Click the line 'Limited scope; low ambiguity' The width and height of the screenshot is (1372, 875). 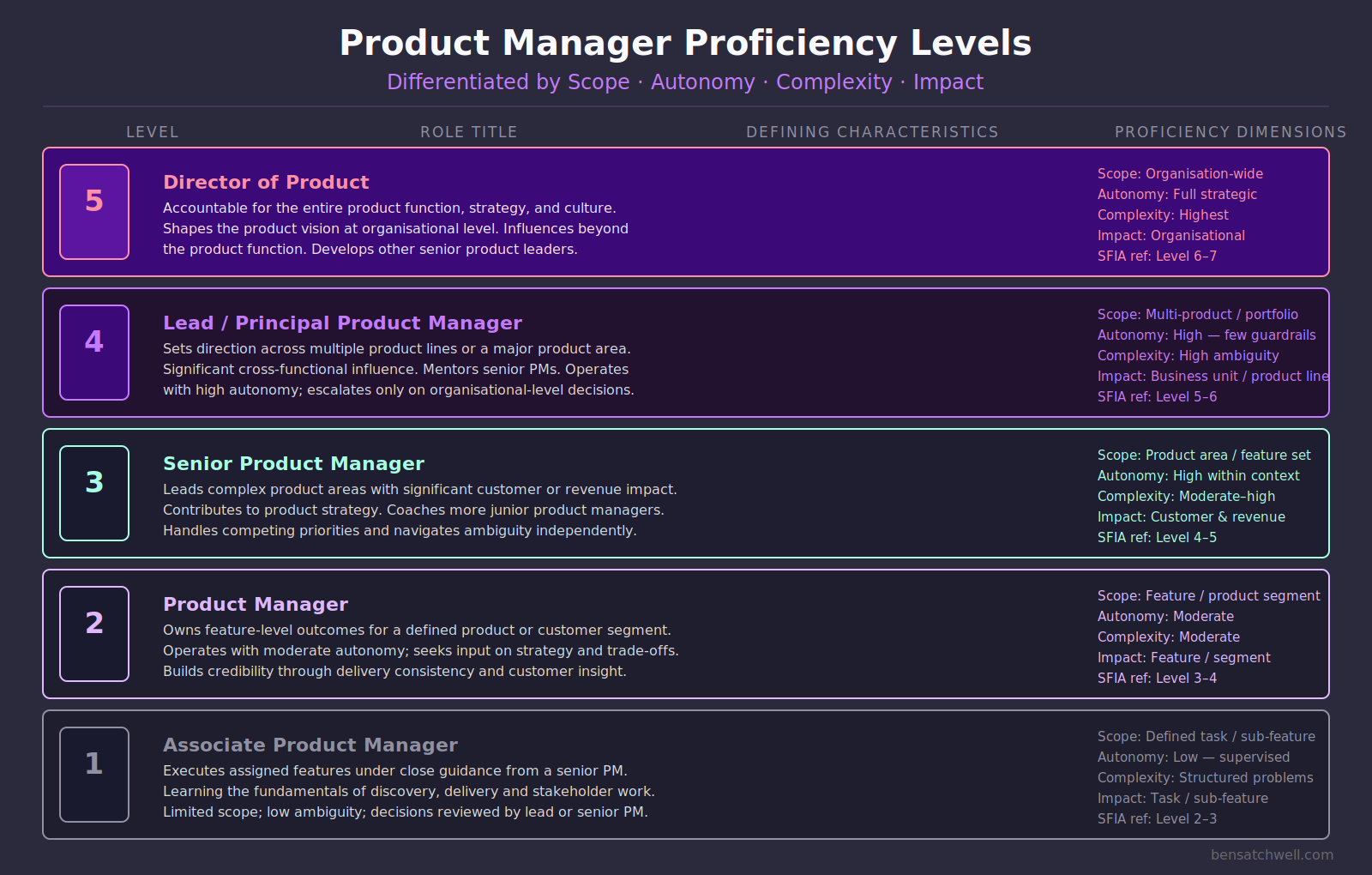(x=406, y=812)
